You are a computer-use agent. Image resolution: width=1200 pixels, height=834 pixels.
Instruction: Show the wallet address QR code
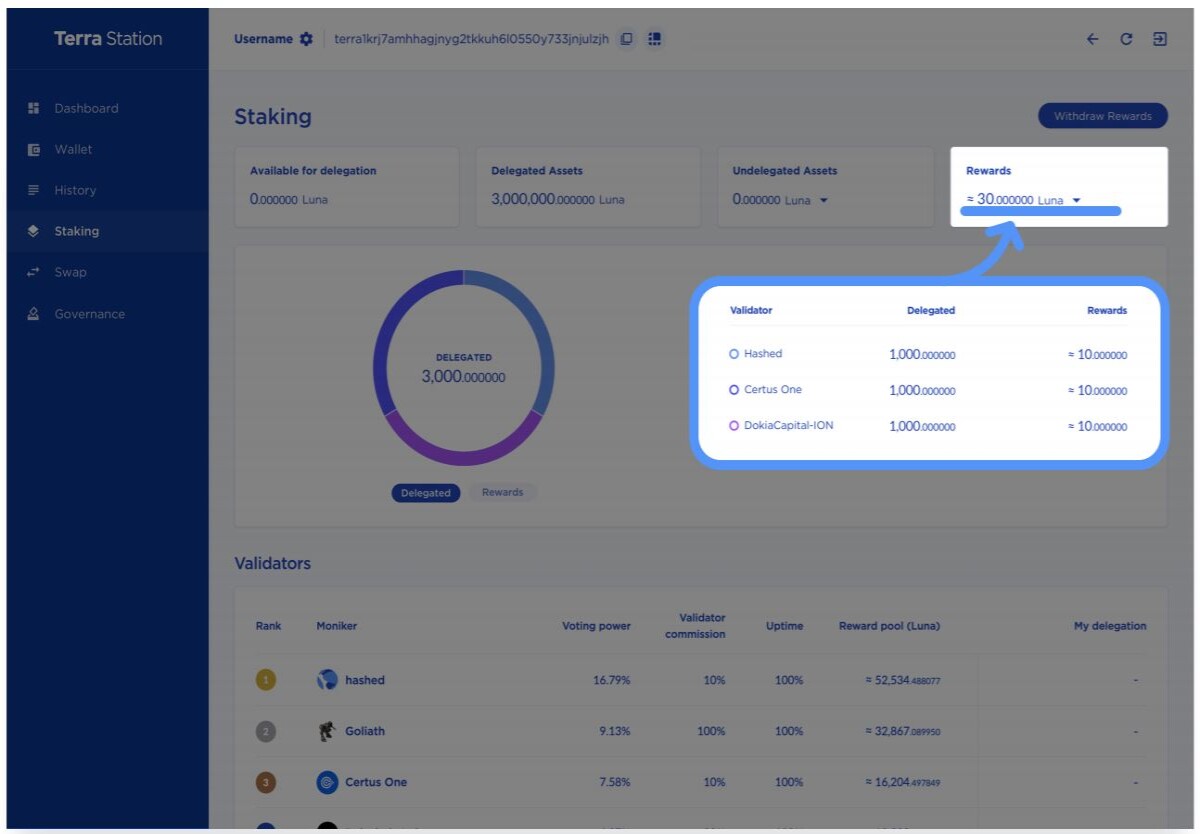(x=654, y=39)
